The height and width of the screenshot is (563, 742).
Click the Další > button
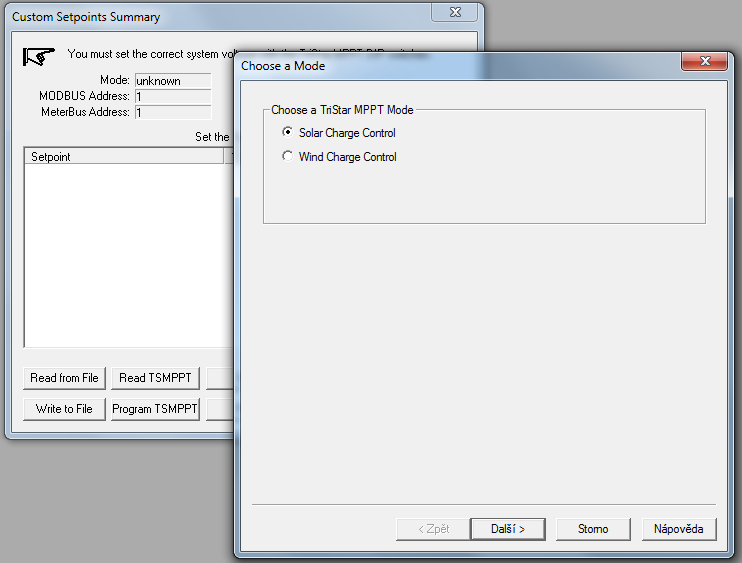click(508, 529)
